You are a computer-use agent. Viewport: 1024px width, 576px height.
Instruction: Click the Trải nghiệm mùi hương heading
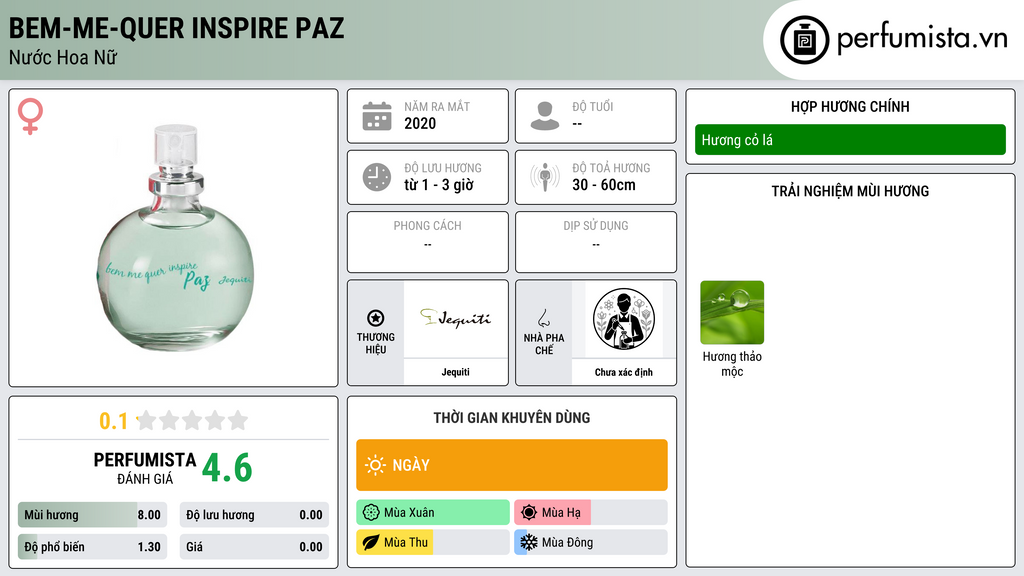point(850,191)
